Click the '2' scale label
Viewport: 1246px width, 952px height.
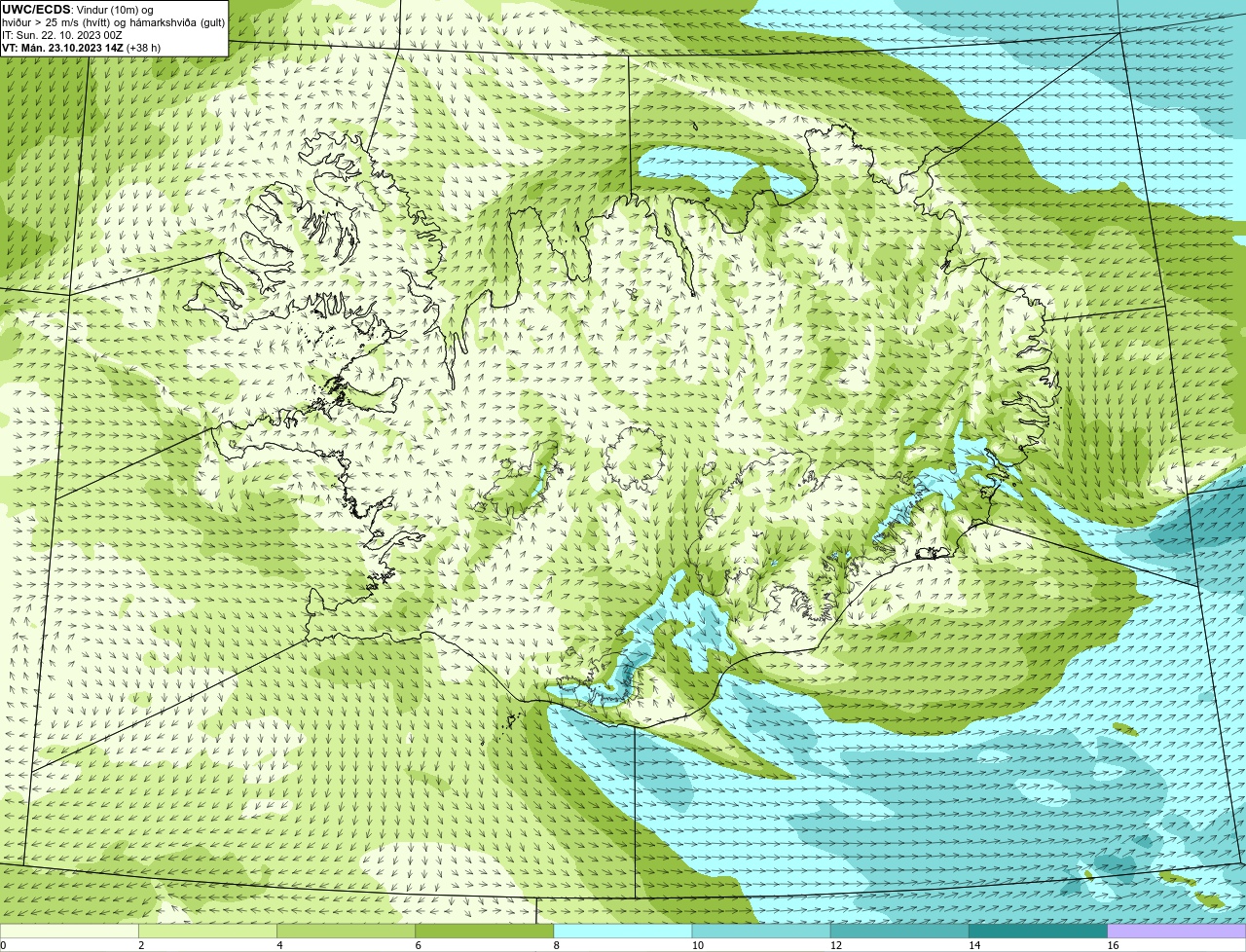click(141, 945)
